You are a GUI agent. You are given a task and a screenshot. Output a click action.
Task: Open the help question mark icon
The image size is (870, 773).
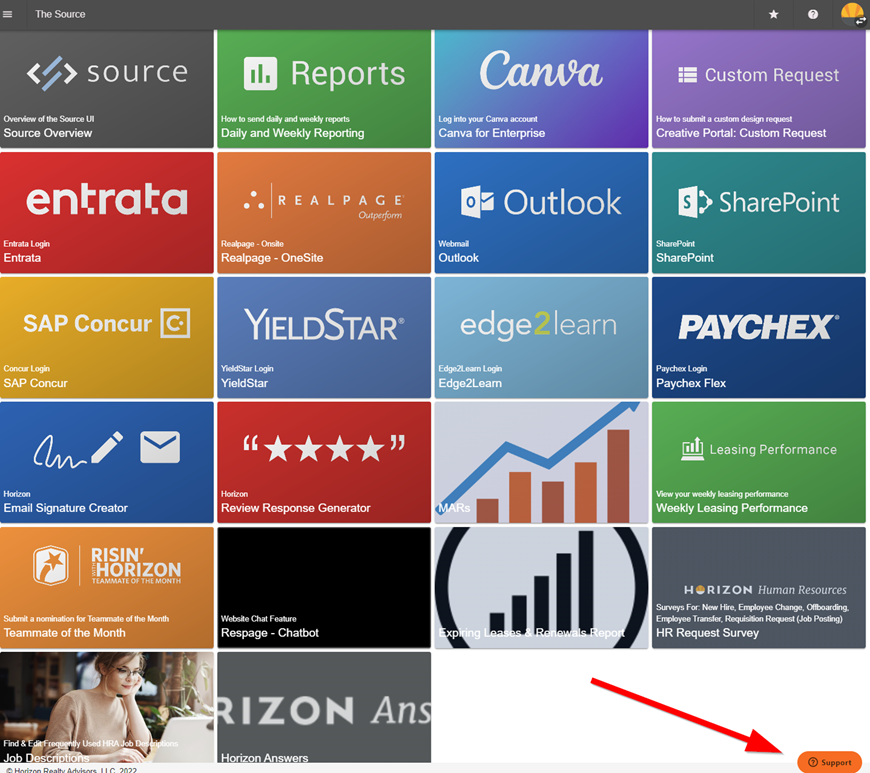click(813, 14)
